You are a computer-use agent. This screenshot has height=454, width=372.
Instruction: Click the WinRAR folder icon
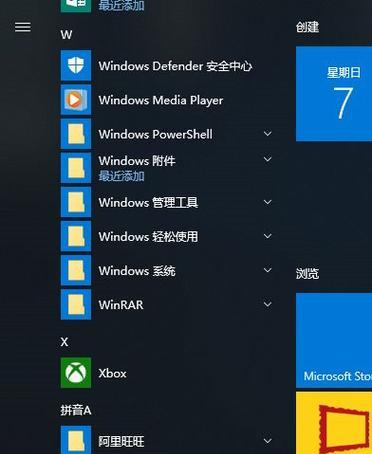pos(76,304)
